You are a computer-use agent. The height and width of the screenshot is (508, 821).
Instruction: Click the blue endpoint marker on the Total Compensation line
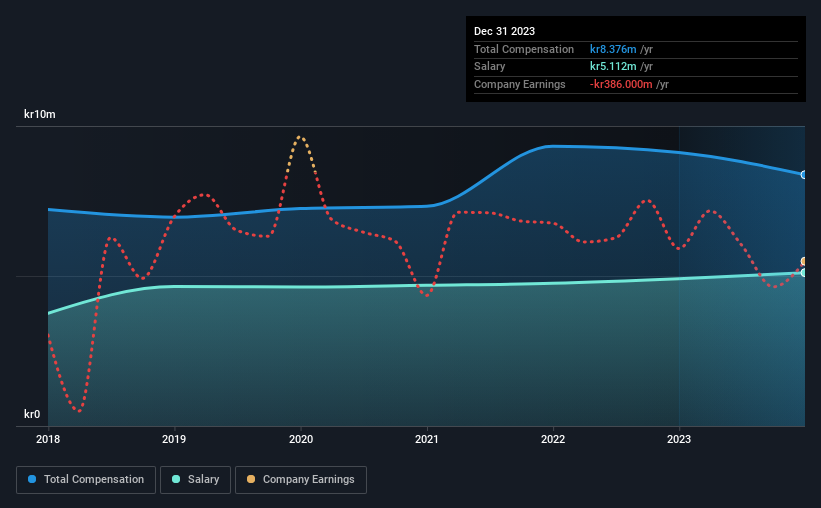tap(803, 175)
